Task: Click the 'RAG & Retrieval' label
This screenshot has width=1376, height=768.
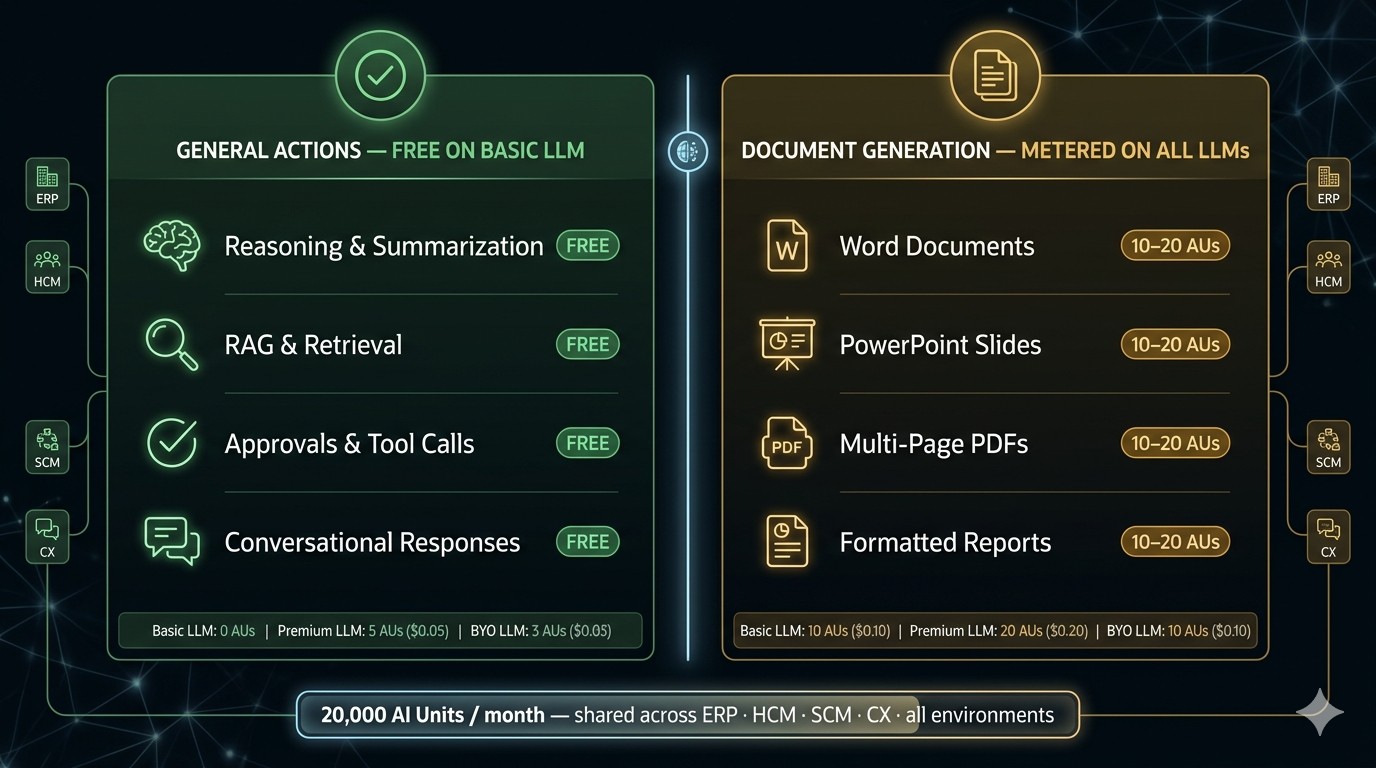Action: pyautogui.click(x=313, y=345)
